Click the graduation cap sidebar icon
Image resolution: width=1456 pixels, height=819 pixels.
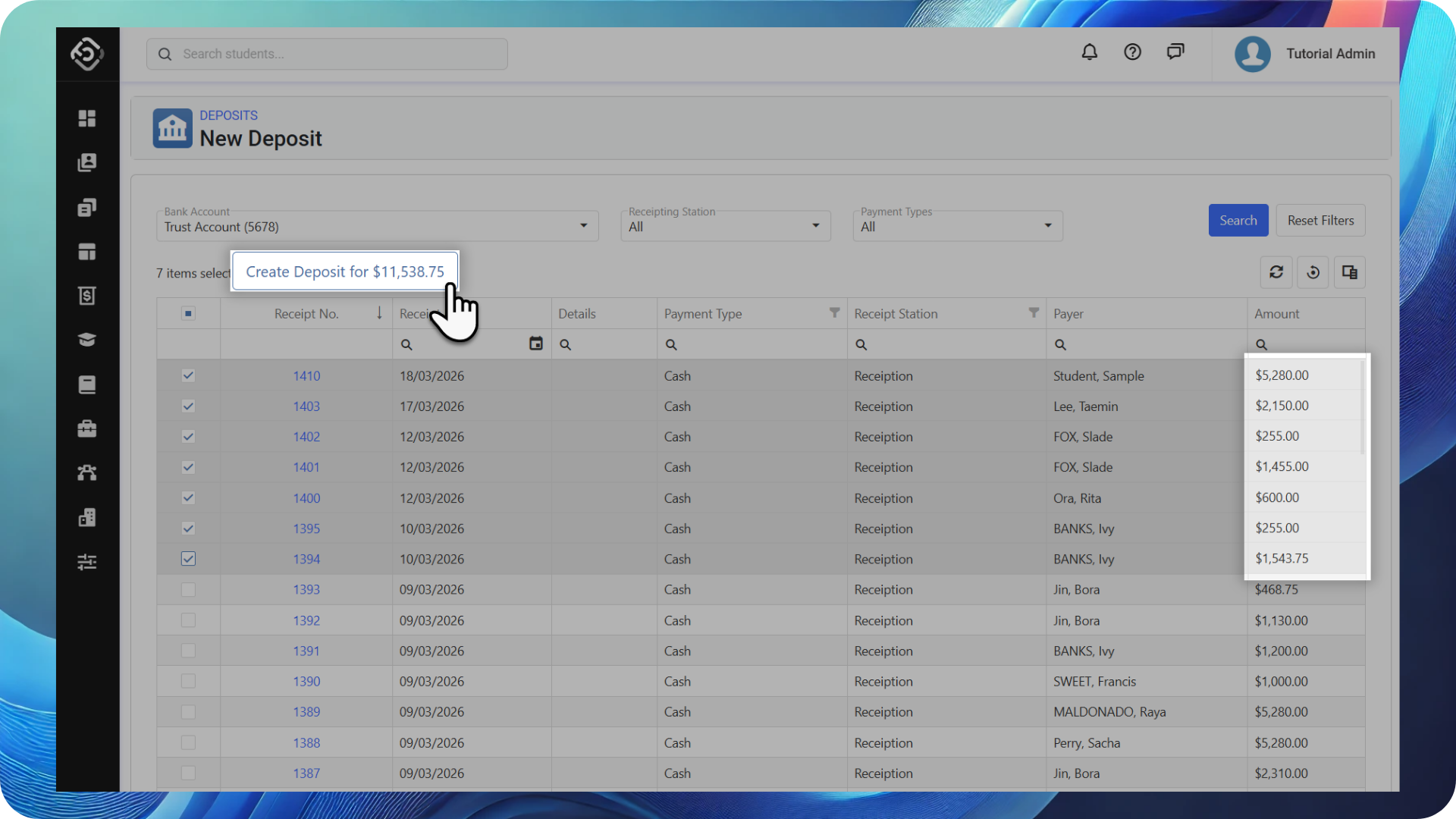(87, 340)
